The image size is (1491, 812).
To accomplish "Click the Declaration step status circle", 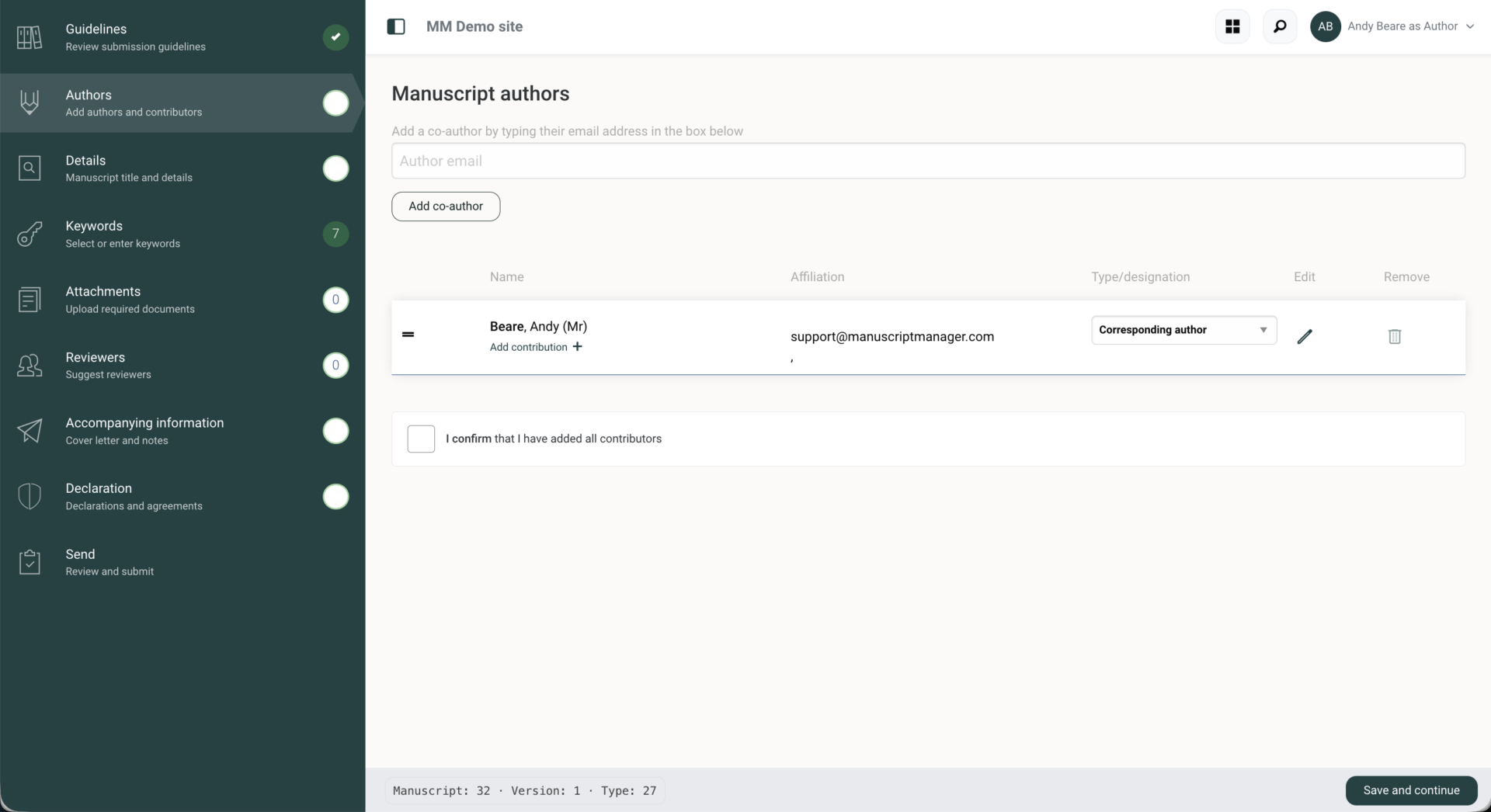I will 335,496.
